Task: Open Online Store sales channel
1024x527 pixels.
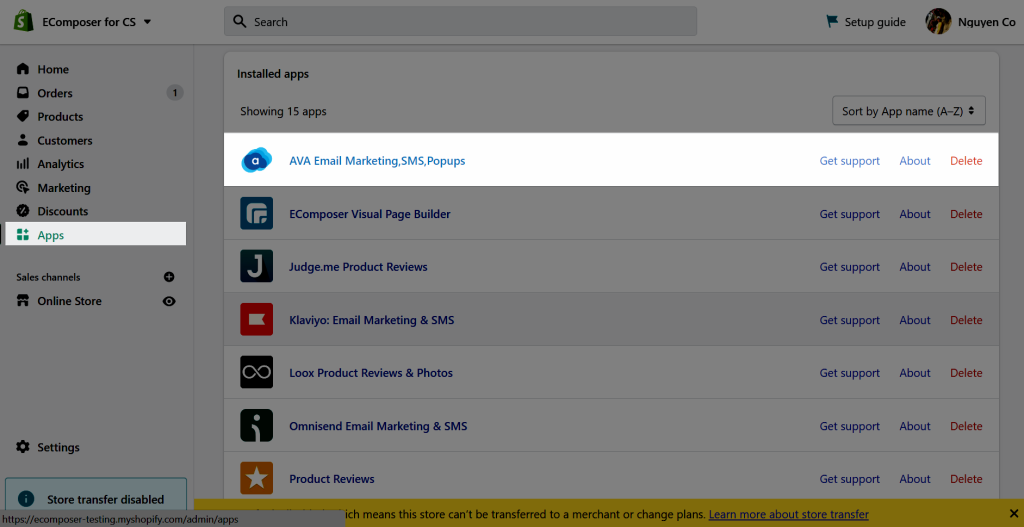Action: click(69, 301)
